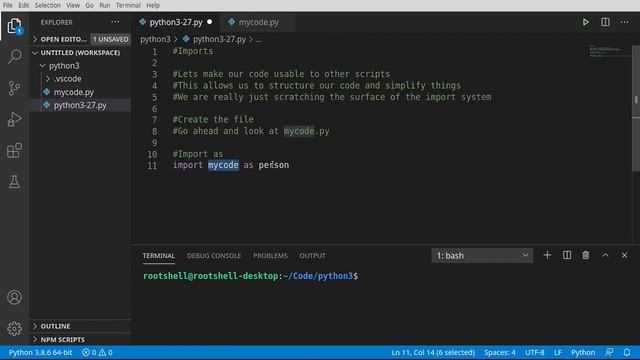Screen dimensions: 640x360
Task: Open the Manage gear icon
Action: 14,329
